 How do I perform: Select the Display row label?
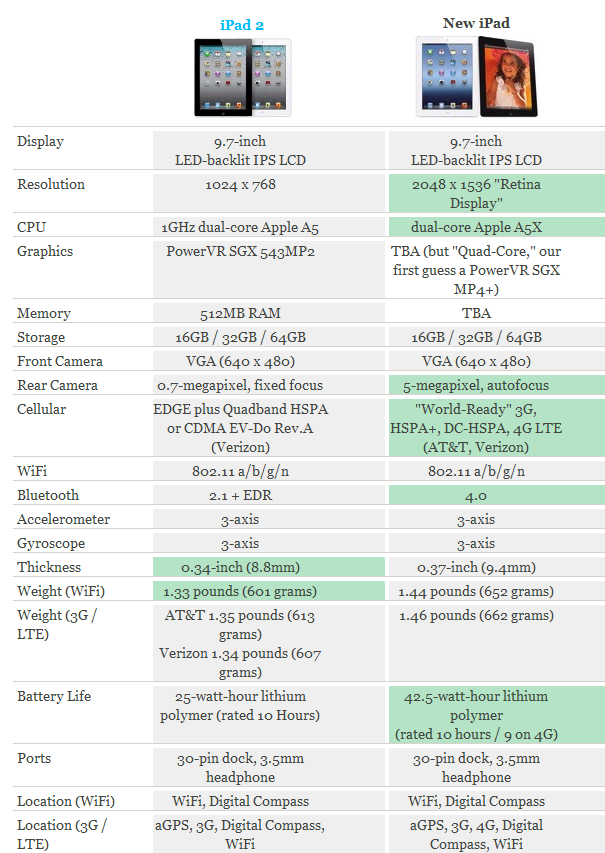tap(40, 141)
